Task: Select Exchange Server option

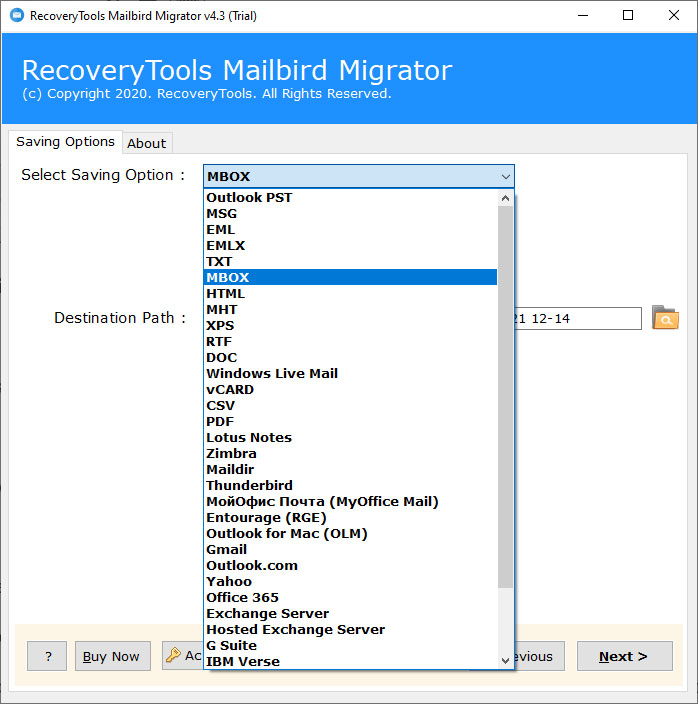Action: 350,614
